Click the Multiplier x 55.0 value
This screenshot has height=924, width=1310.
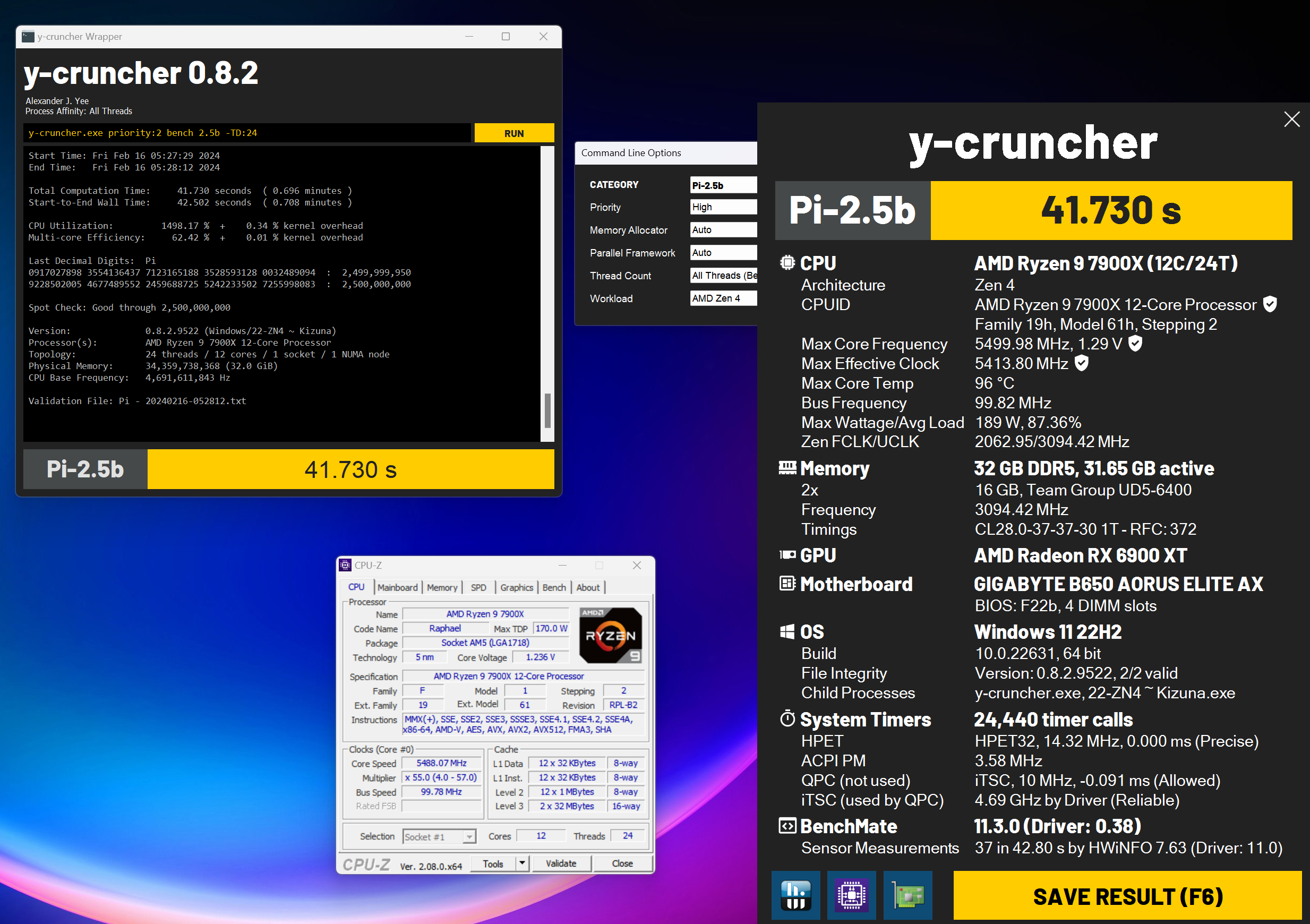point(441,777)
